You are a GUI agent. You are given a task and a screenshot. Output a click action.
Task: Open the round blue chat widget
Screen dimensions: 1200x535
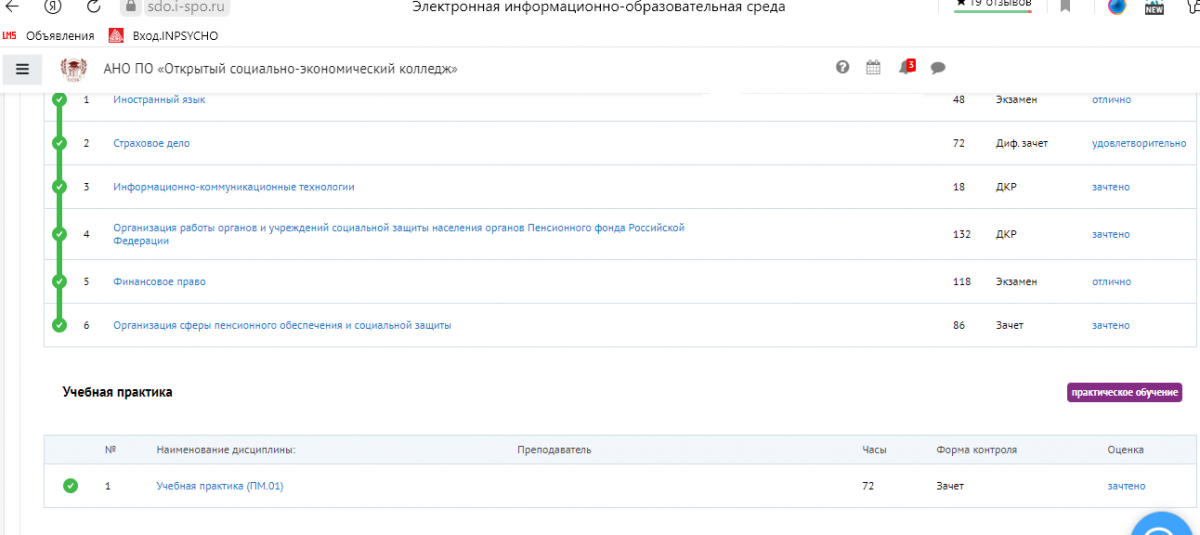point(1165,523)
